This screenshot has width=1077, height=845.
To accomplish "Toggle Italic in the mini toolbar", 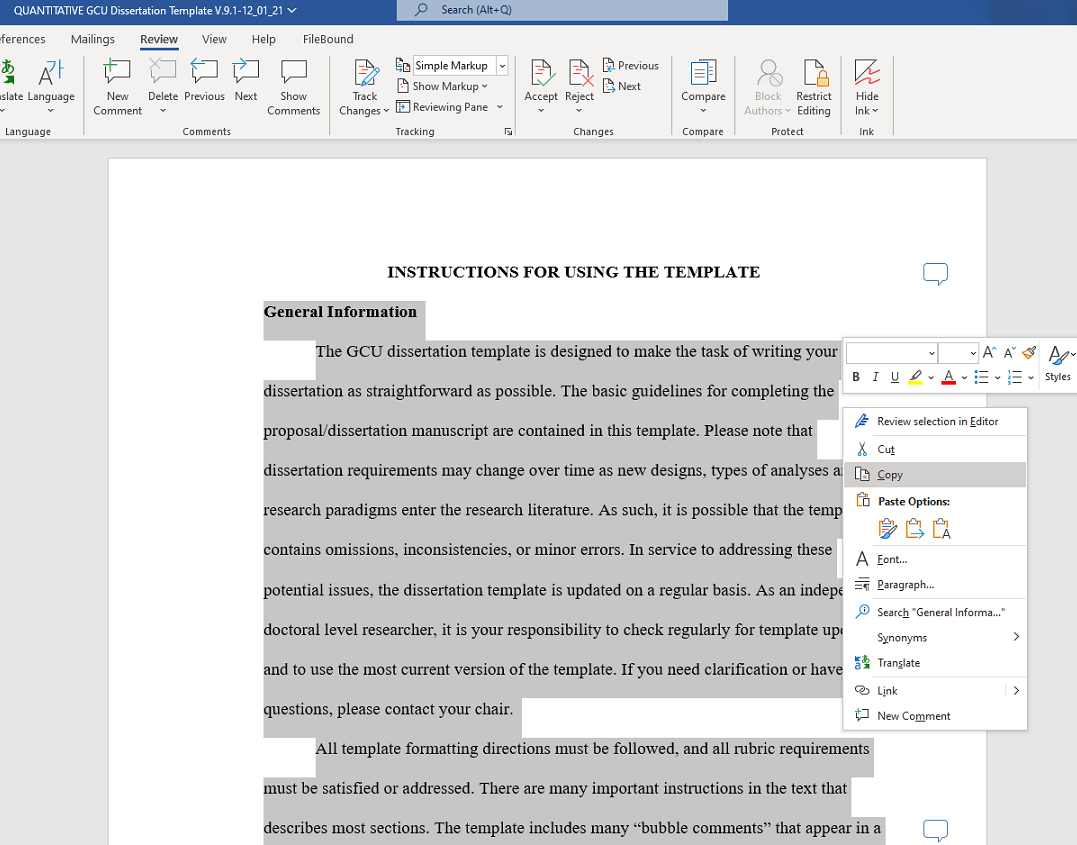I will click(875, 377).
